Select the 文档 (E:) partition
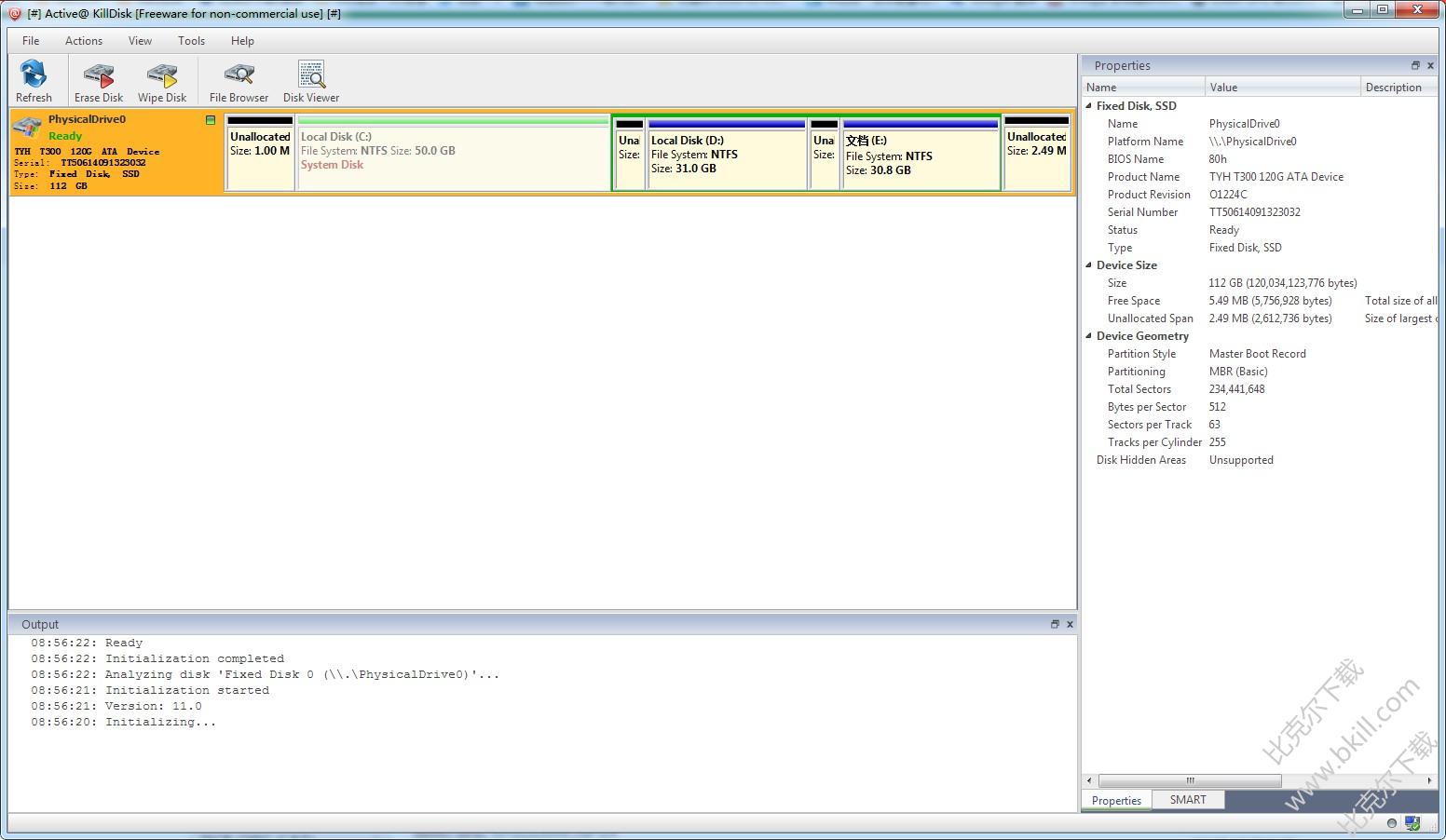The width and height of the screenshot is (1446, 840). click(x=920, y=155)
